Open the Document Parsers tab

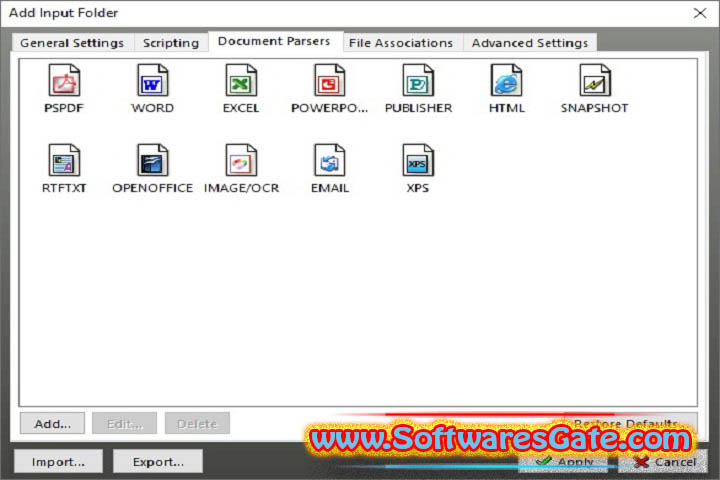tap(274, 41)
